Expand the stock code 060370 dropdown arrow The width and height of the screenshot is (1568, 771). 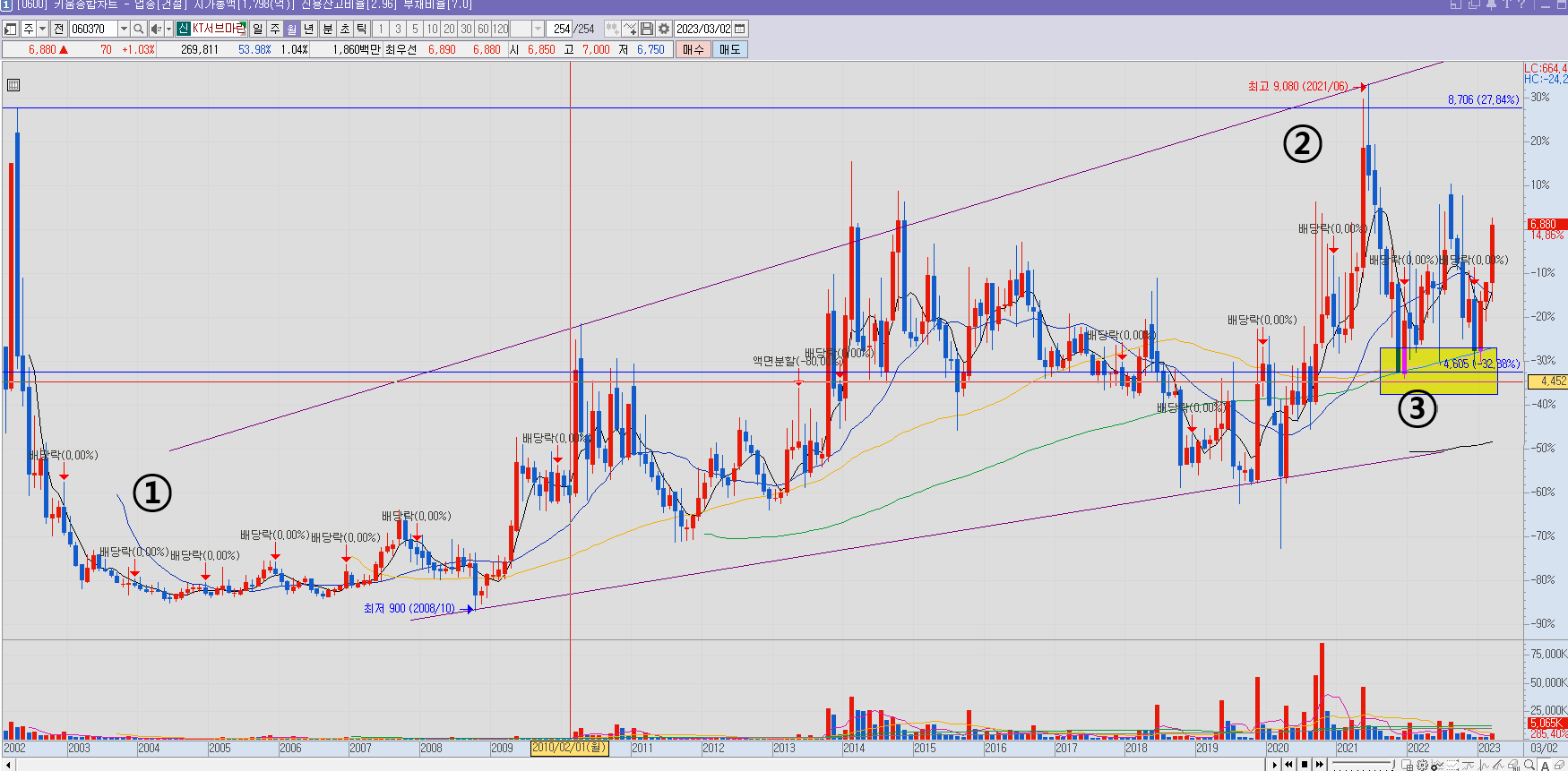(124, 29)
